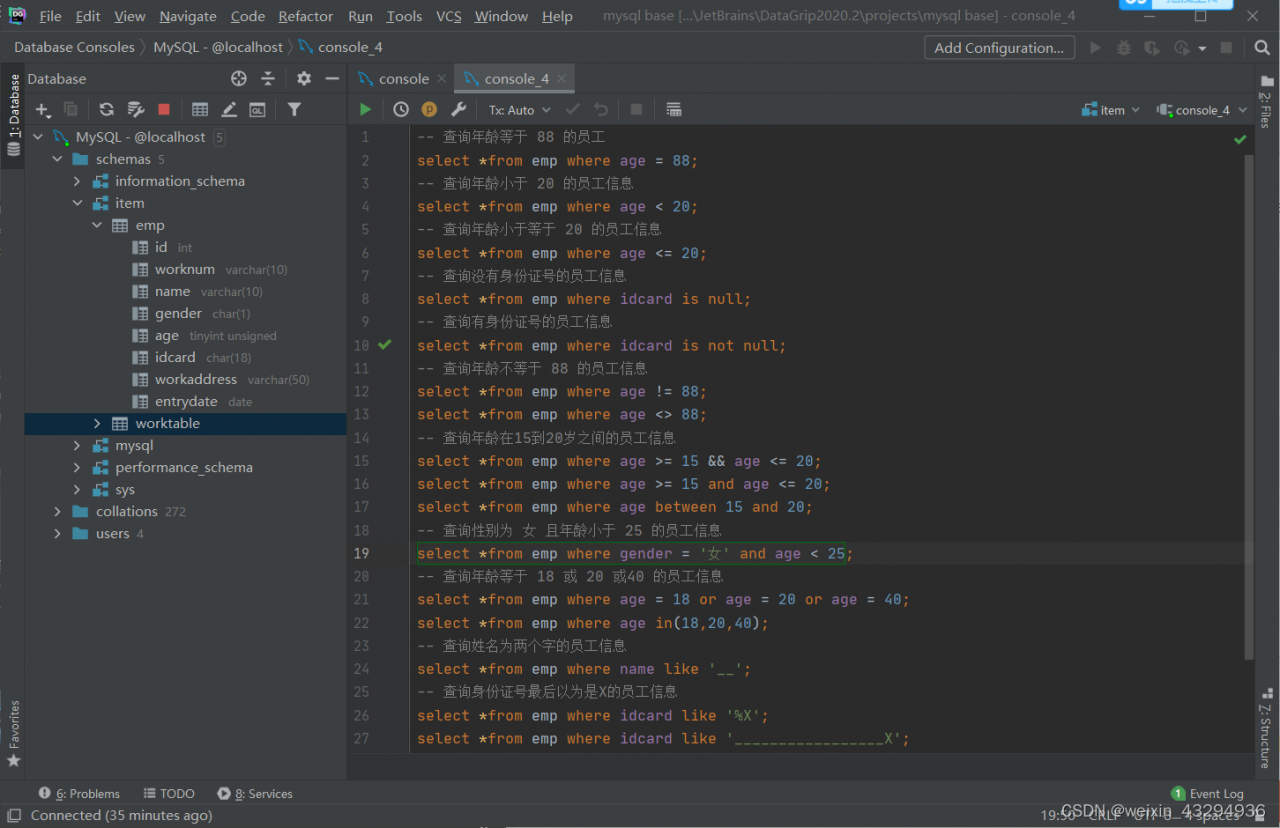Toggle the In-Editor Results table icon
The image size is (1280, 828).
[x=673, y=110]
